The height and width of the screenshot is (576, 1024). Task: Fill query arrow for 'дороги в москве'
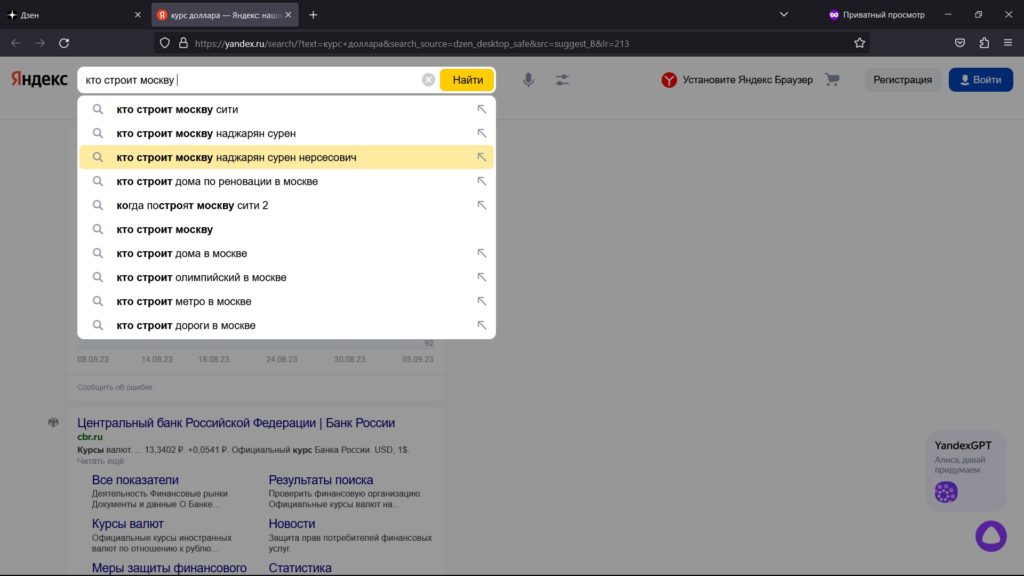point(481,325)
